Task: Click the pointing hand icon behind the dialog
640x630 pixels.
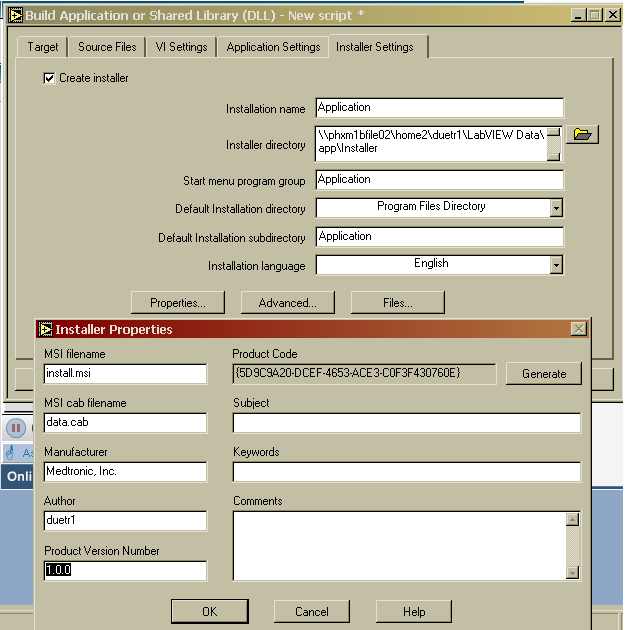Action: click(x=10, y=452)
